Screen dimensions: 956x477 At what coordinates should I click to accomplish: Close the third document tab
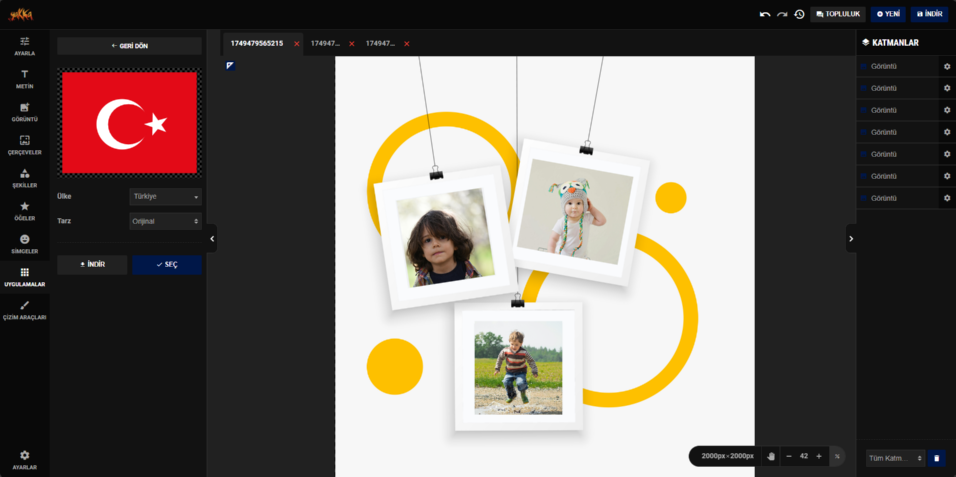click(x=407, y=44)
